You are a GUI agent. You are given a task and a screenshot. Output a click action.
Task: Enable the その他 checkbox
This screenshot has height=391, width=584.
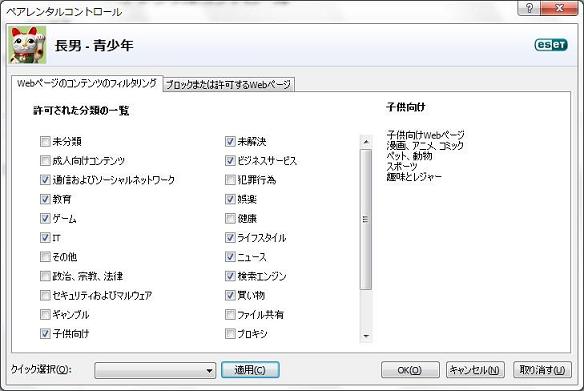[45, 257]
